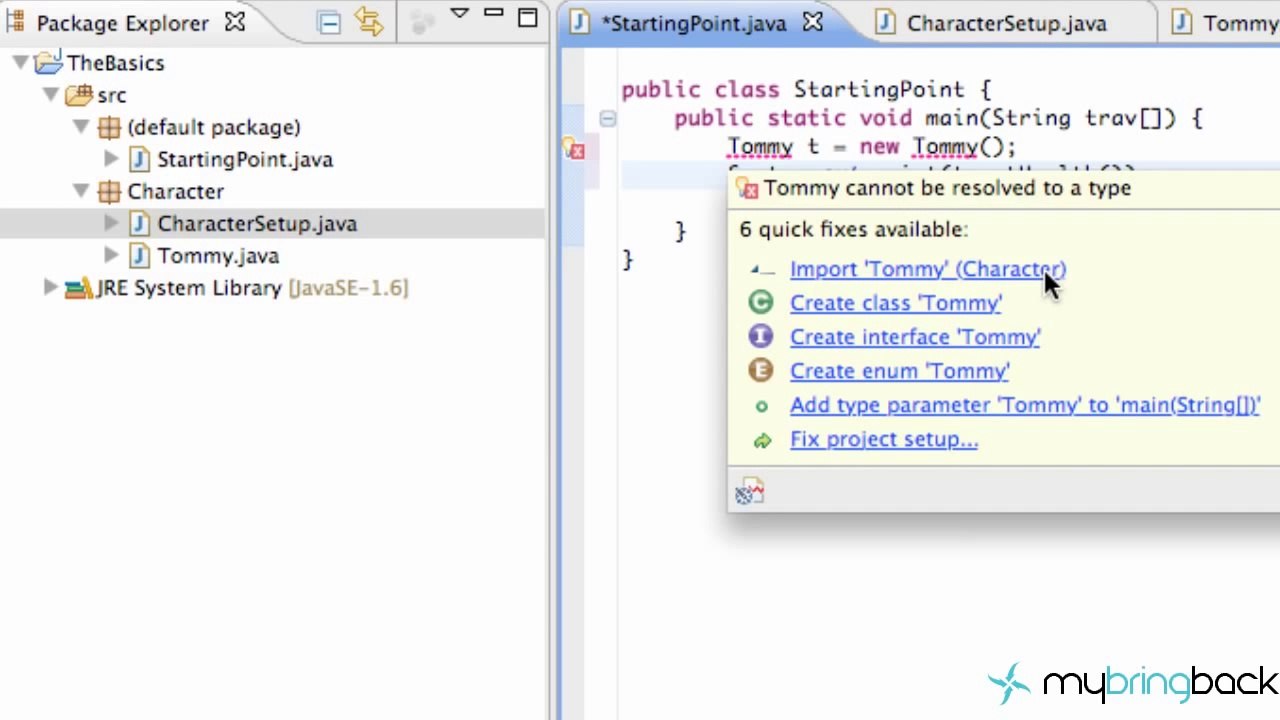Screen dimensions: 1280x720
Task: Open Package Explorer view menu triangle
Action: (459, 14)
